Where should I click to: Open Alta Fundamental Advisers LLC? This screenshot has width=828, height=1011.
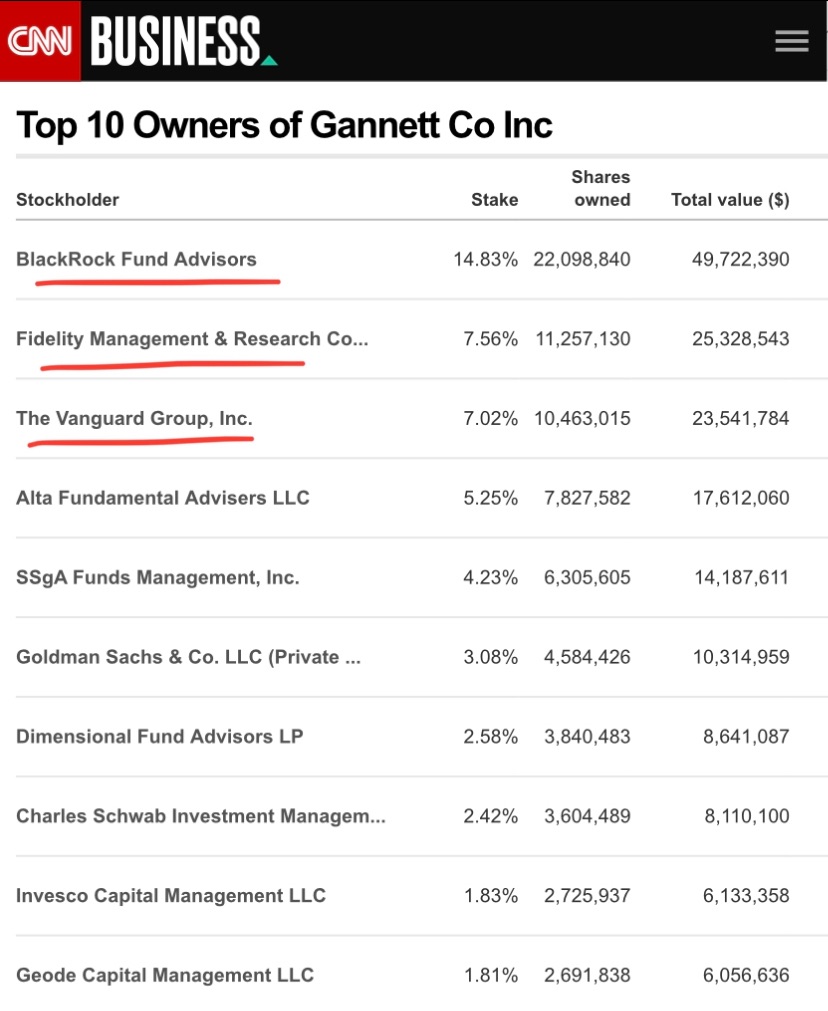click(163, 498)
